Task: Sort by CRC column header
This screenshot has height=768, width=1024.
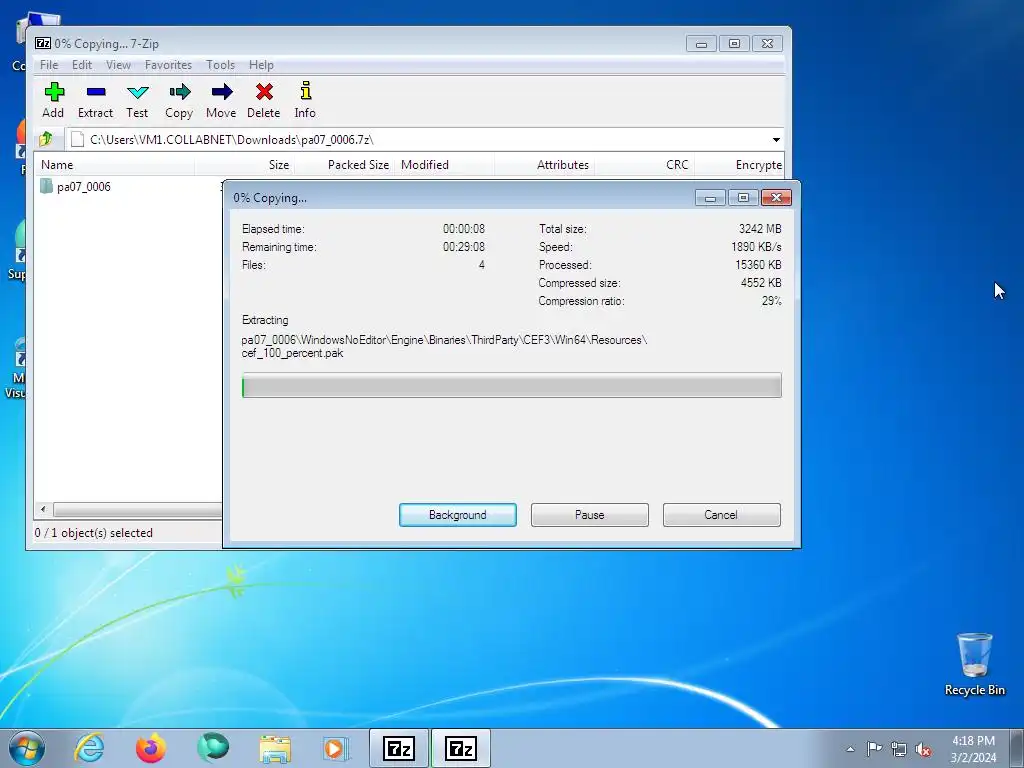Action: (645, 165)
